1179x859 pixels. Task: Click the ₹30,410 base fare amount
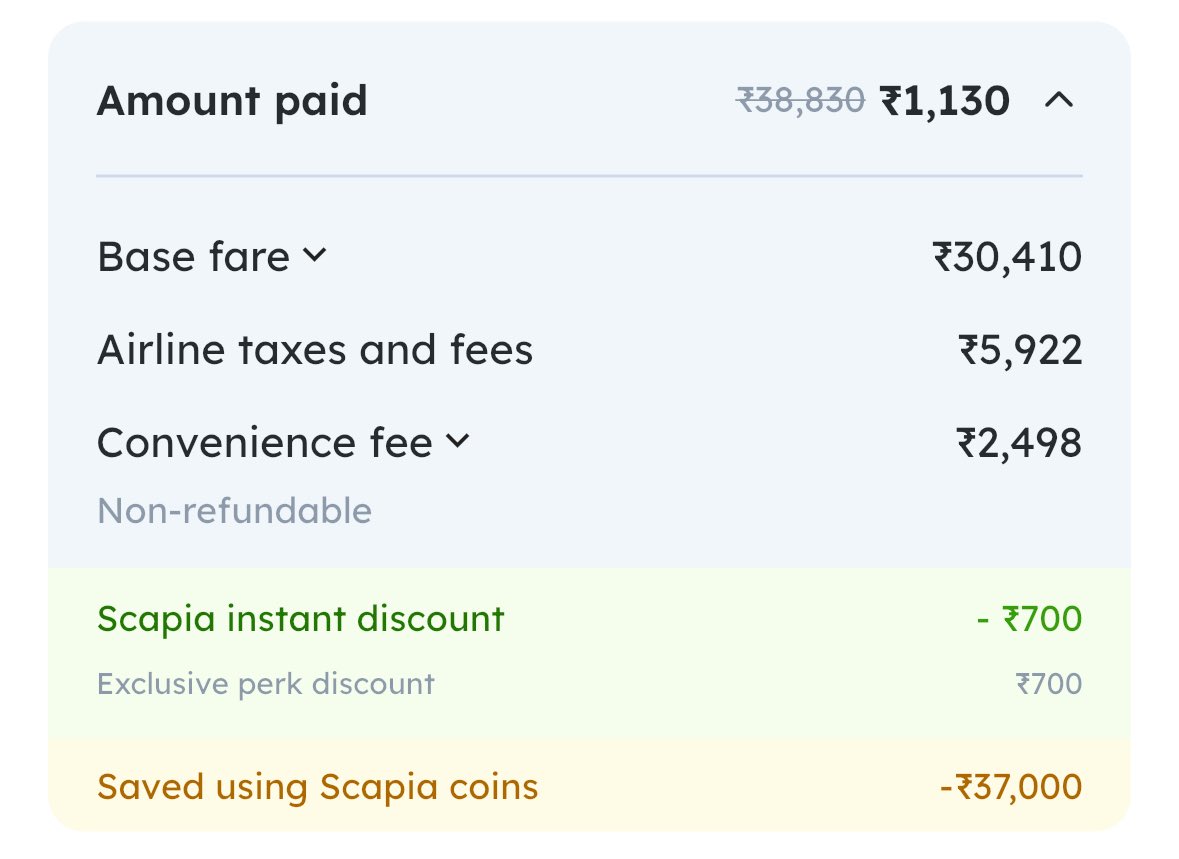(x=1007, y=257)
